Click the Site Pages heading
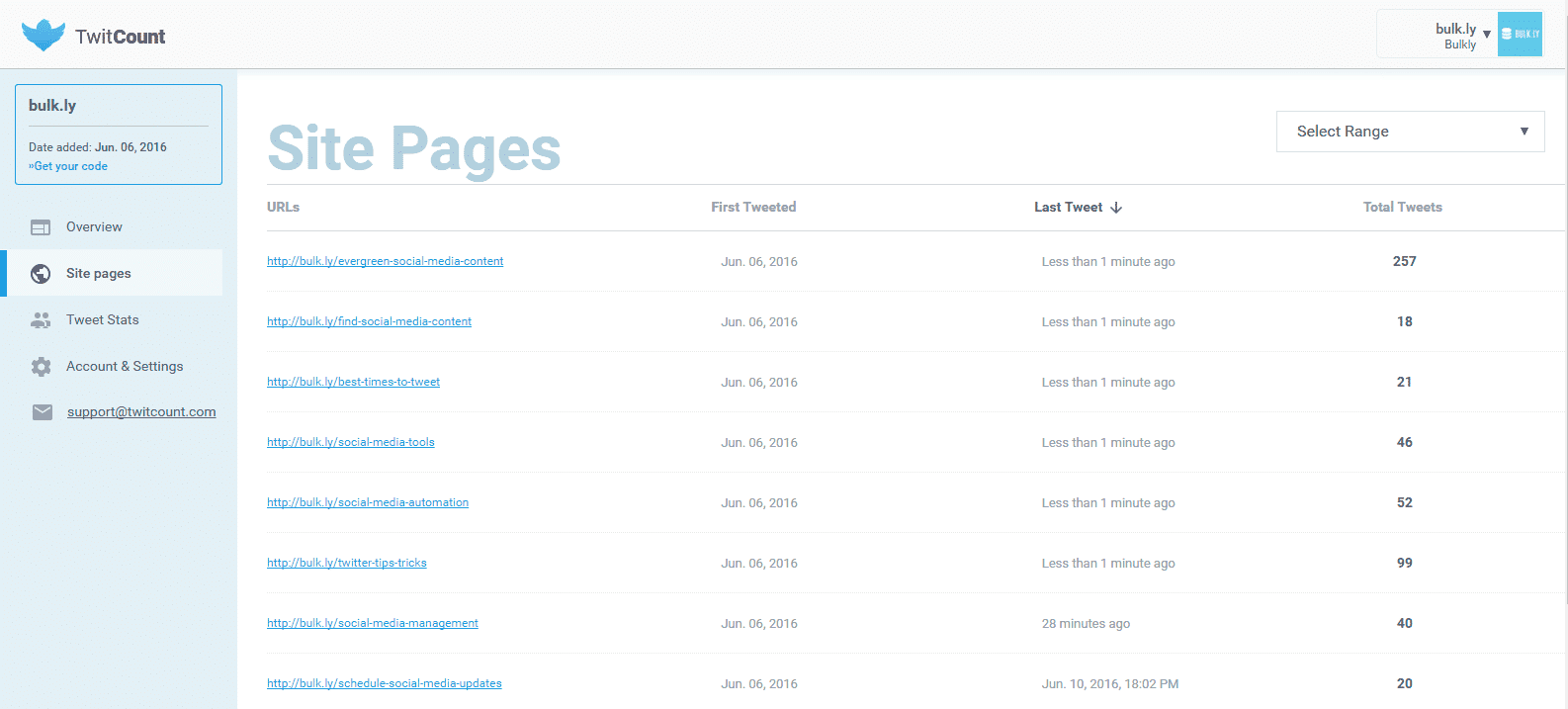The height and width of the screenshot is (709, 1568). tap(414, 148)
